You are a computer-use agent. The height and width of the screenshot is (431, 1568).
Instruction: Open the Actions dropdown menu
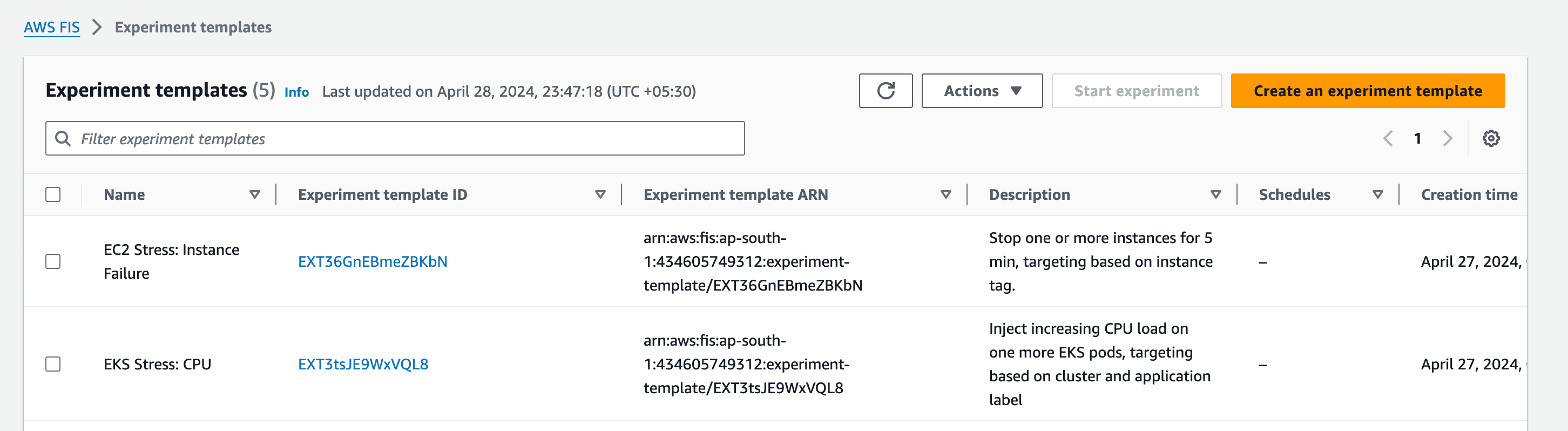point(982,91)
